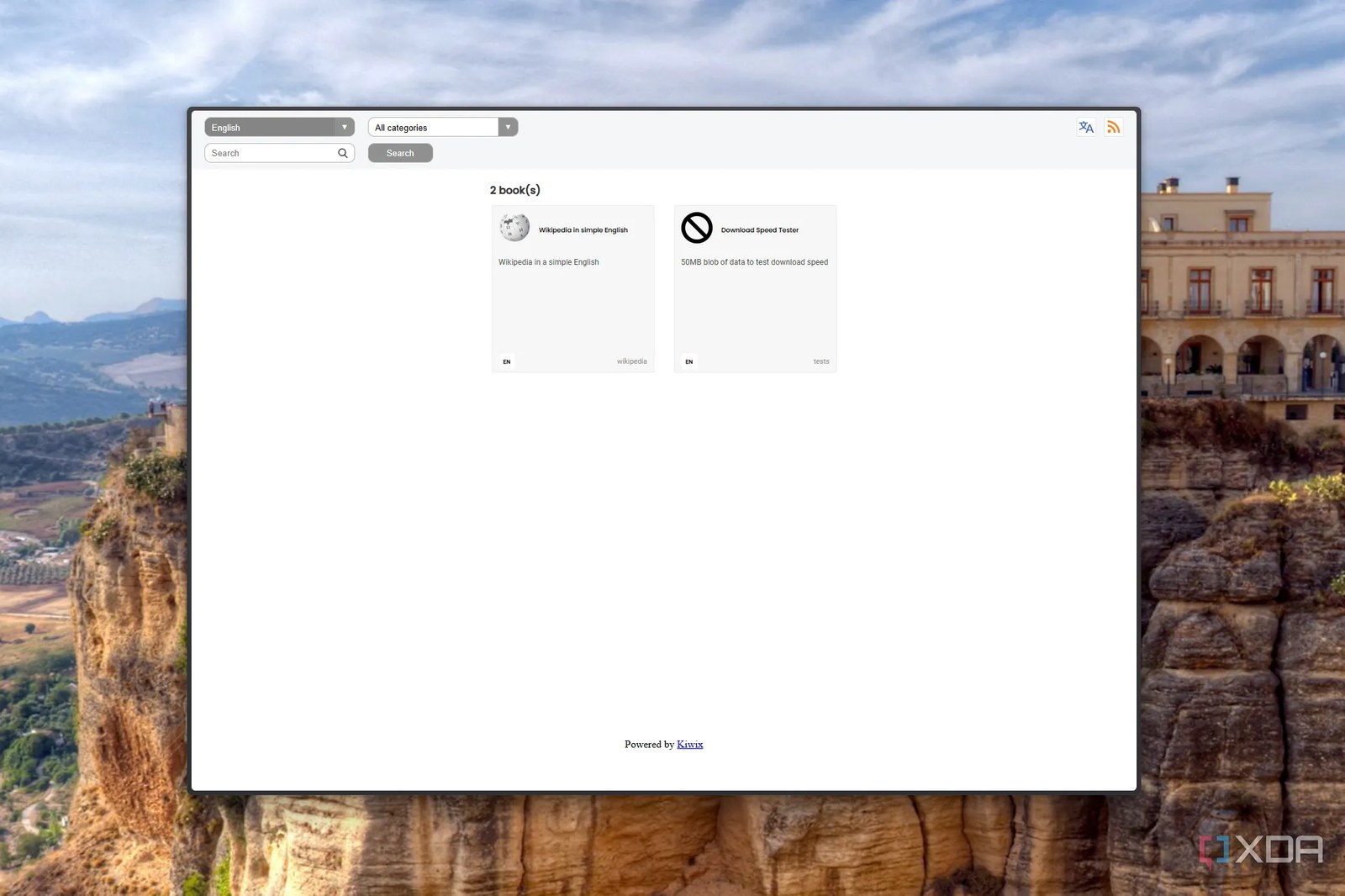
Task: Expand the English language dropdown arrow
Action: (x=345, y=127)
